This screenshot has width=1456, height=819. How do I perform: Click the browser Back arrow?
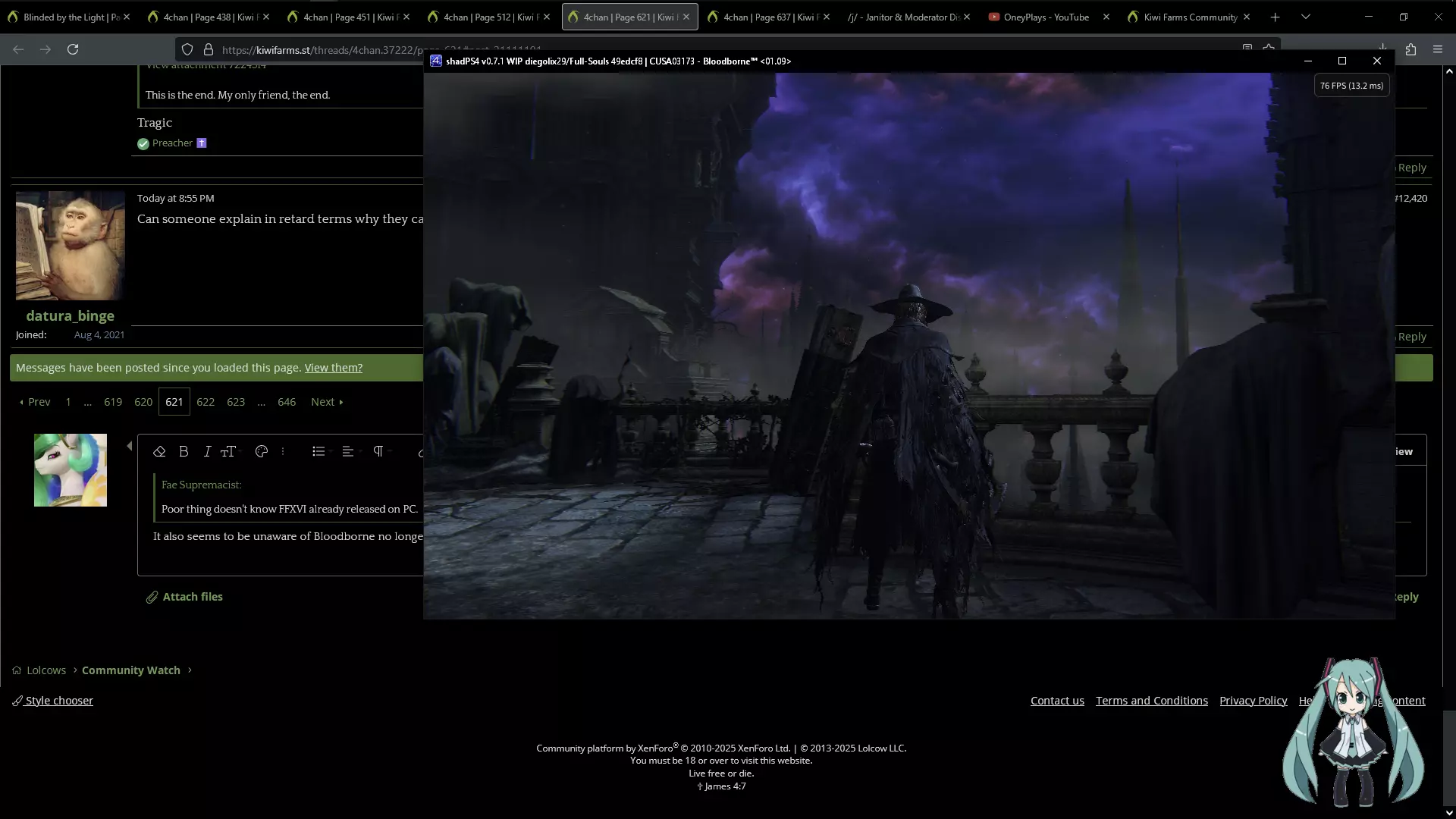point(18,49)
